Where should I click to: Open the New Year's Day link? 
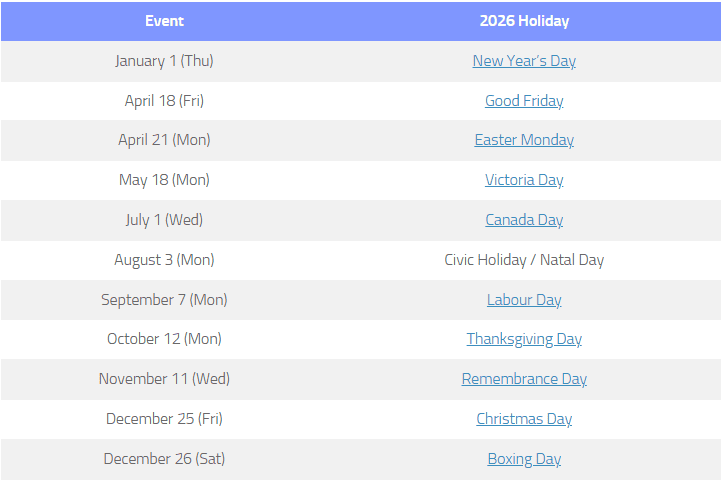click(524, 61)
